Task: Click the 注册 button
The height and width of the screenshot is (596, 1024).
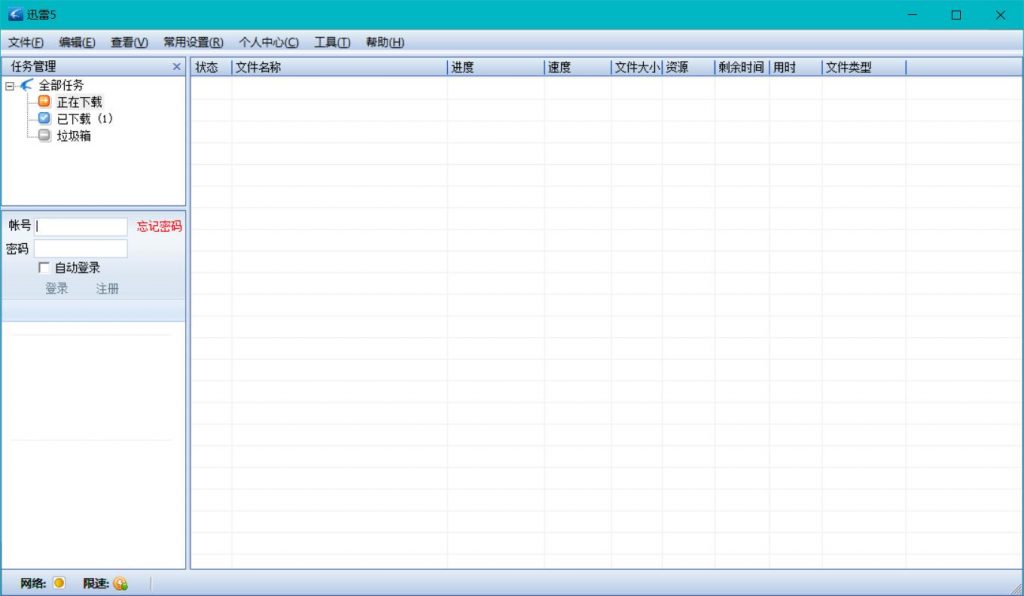Action: click(x=108, y=289)
